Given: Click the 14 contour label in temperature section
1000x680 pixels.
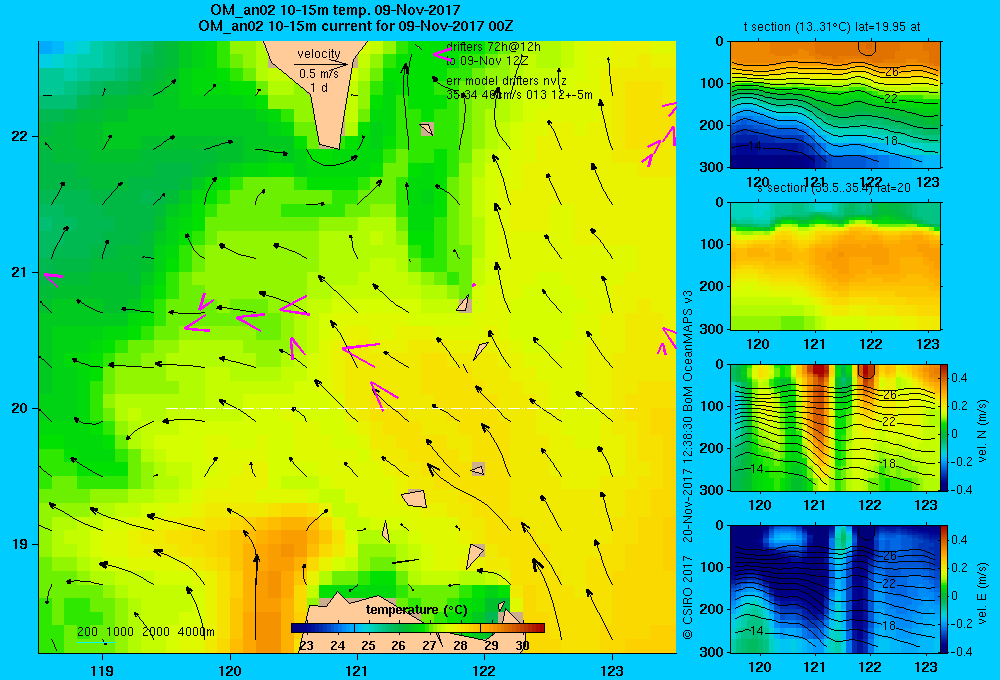Looking at the screenshot, I should point(754,146).
